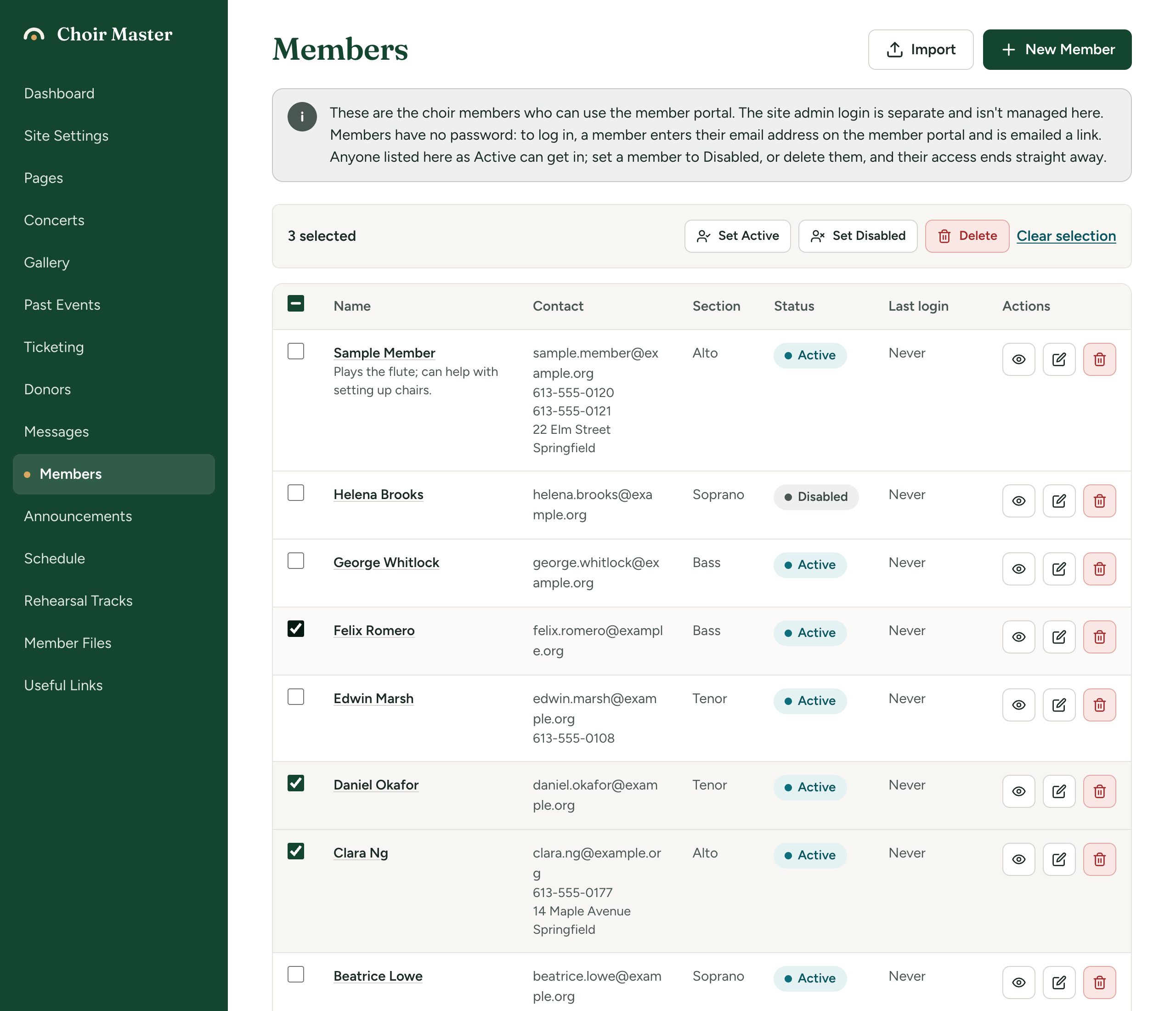Screen dimensions: 1176x1011
Task: Set selected members Active
Action: point(737,236)
